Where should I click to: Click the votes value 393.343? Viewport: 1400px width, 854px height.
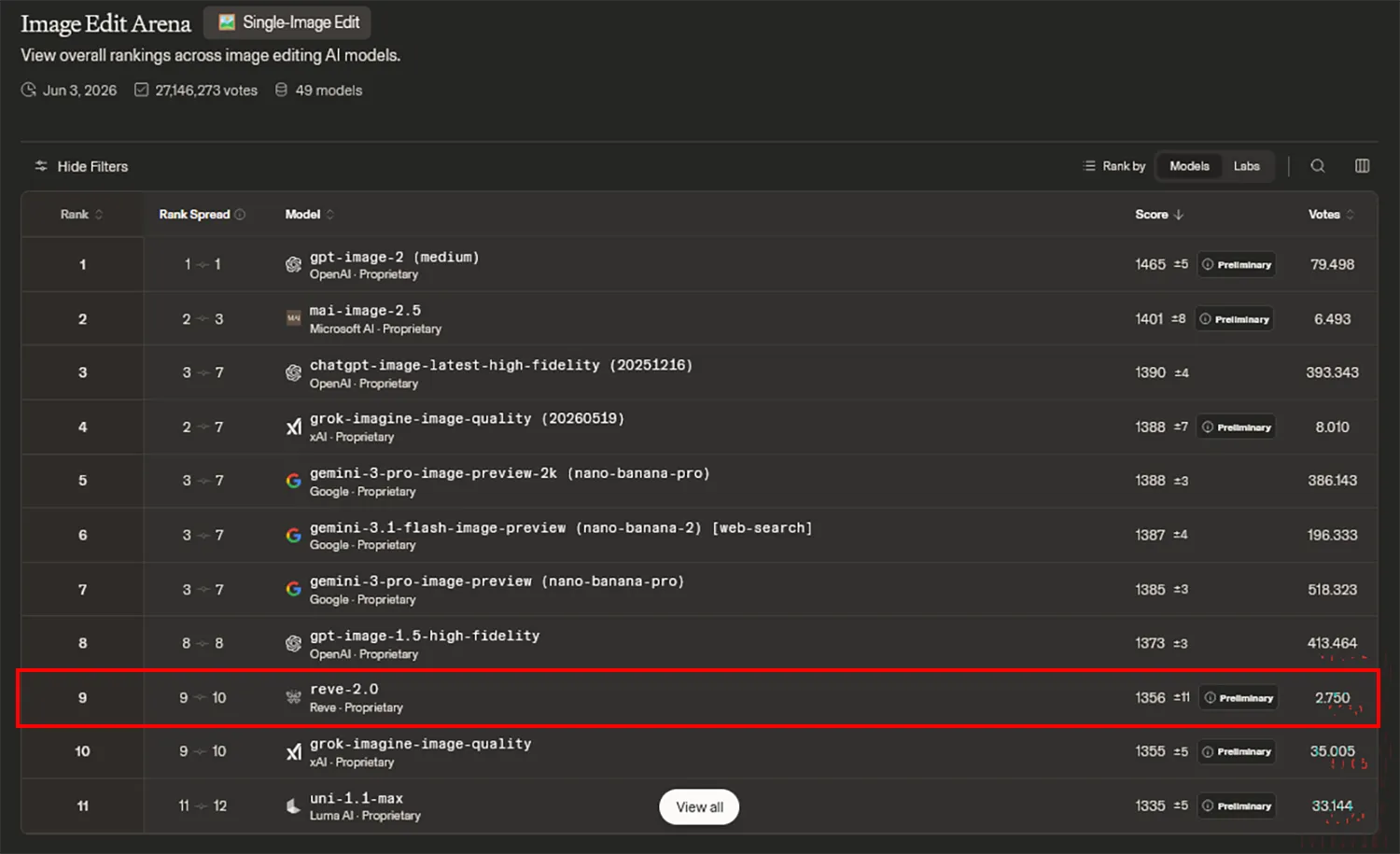(1332, 372)
